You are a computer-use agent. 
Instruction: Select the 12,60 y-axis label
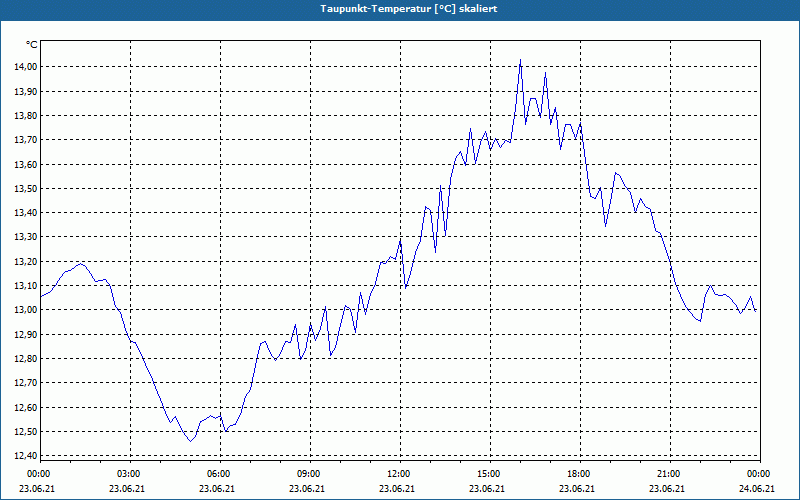(25, 408)
